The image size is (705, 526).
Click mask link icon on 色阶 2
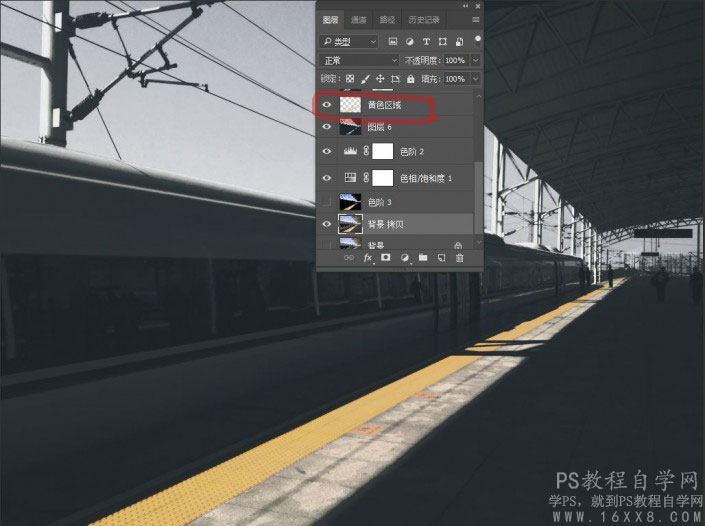point(366,152)
